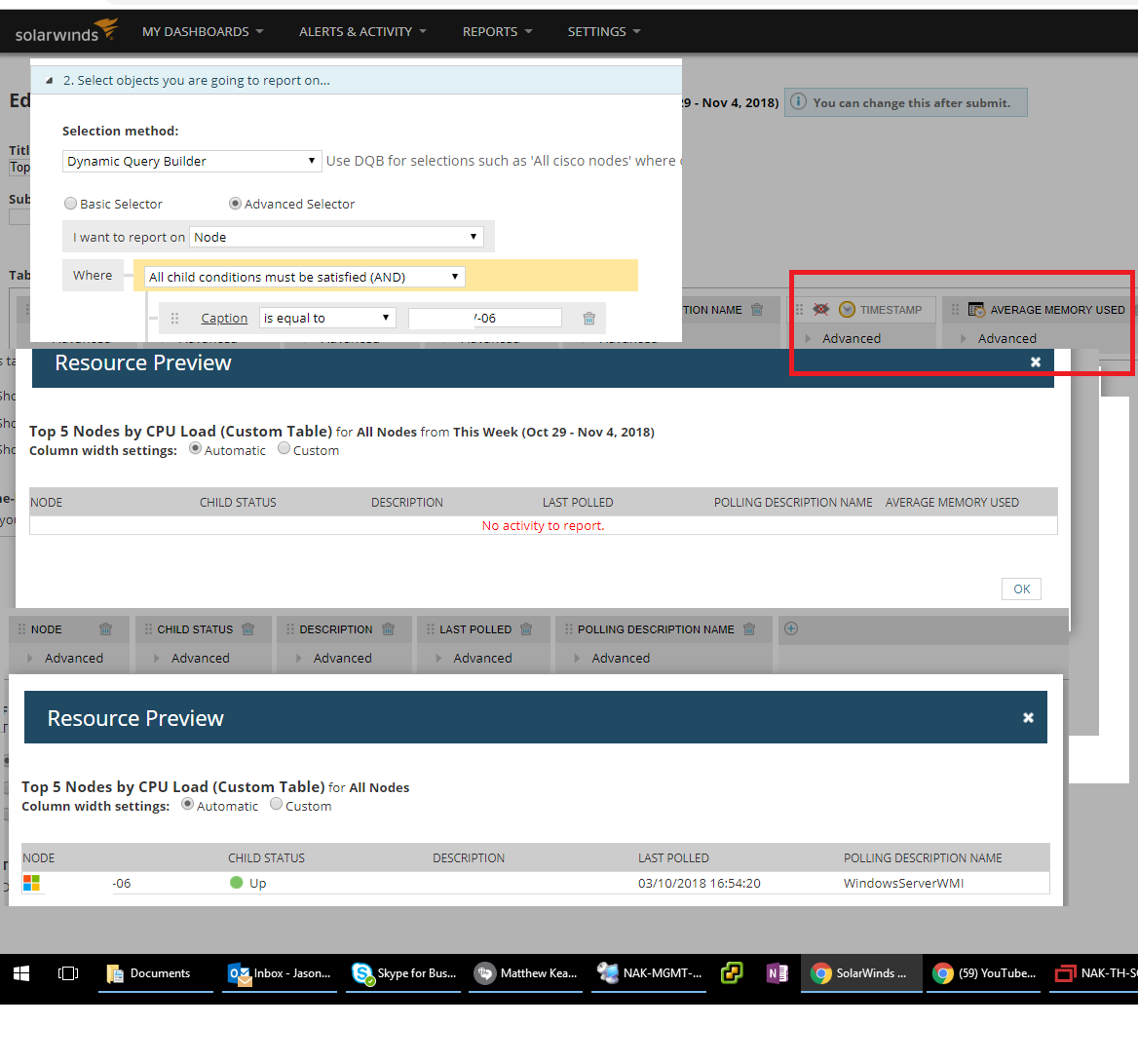
Task: Open Documents from the taskbar
Action: click(155, 973)
